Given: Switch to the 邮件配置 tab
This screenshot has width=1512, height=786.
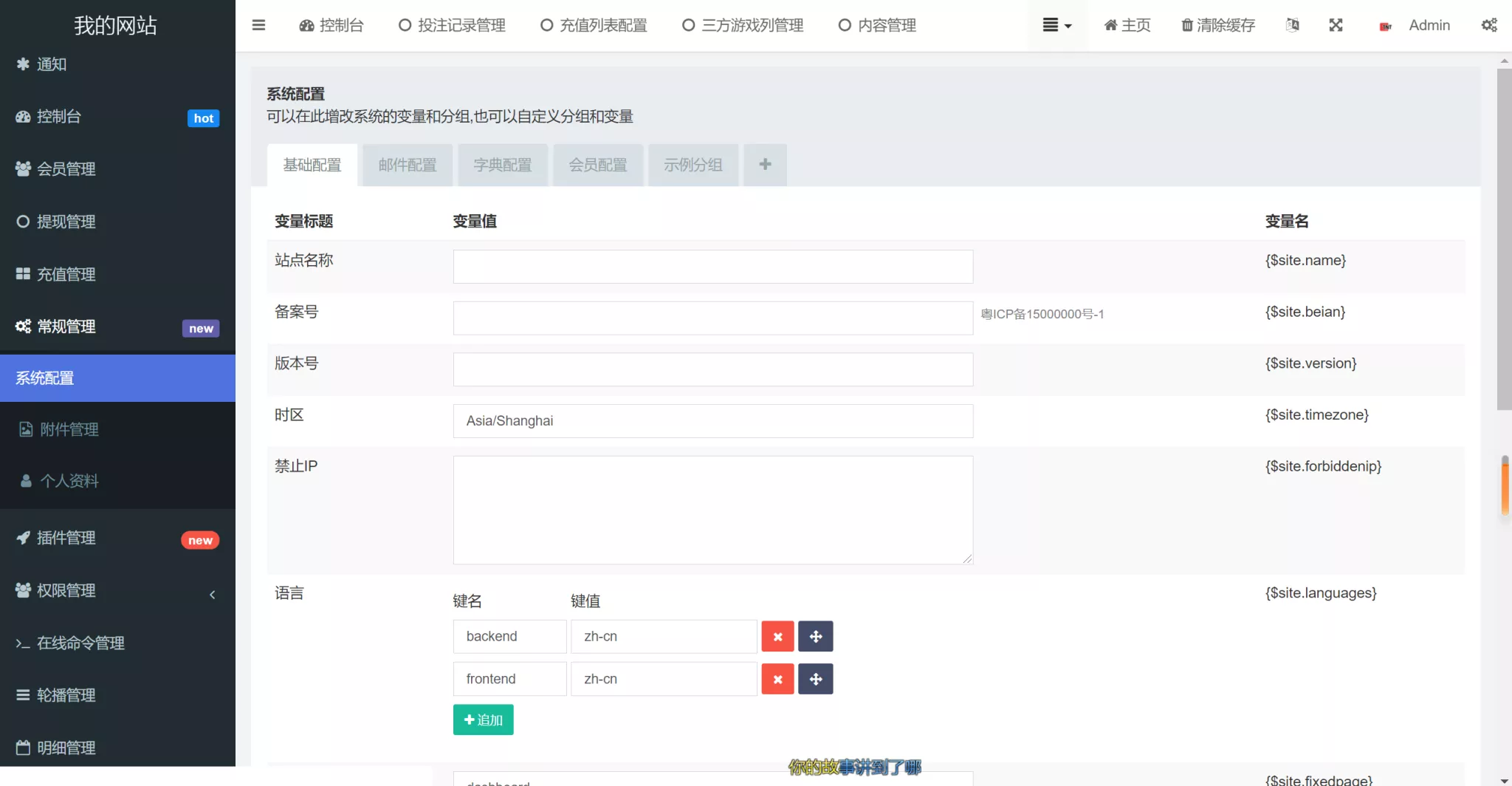Looking at the screenshot, I should pyautogui.click(x=407, y=165).
